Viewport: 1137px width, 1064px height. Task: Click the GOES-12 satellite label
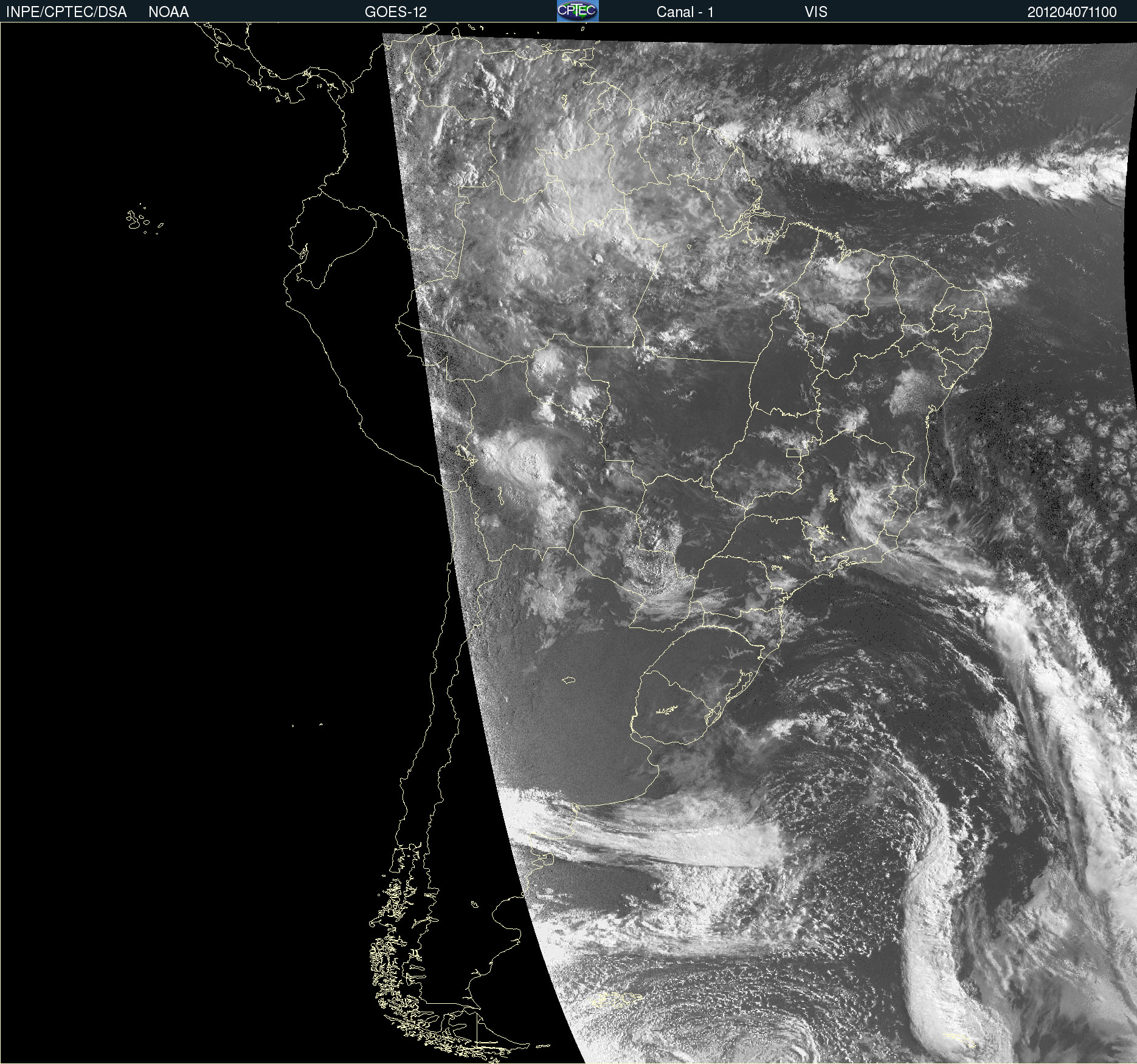click(396, 12)
